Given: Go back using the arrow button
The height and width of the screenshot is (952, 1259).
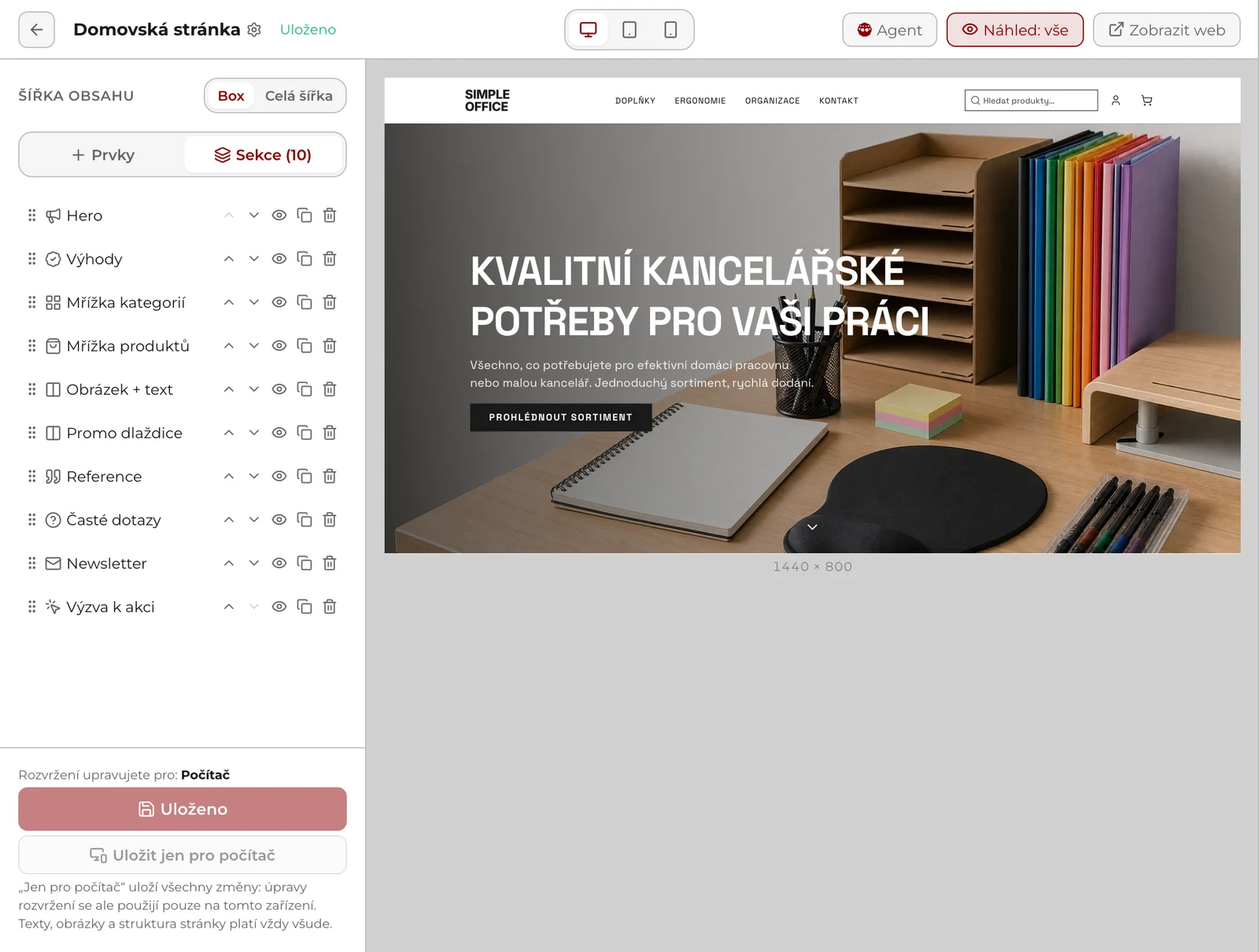Looking at the screenshot, I should click(36, 30).
